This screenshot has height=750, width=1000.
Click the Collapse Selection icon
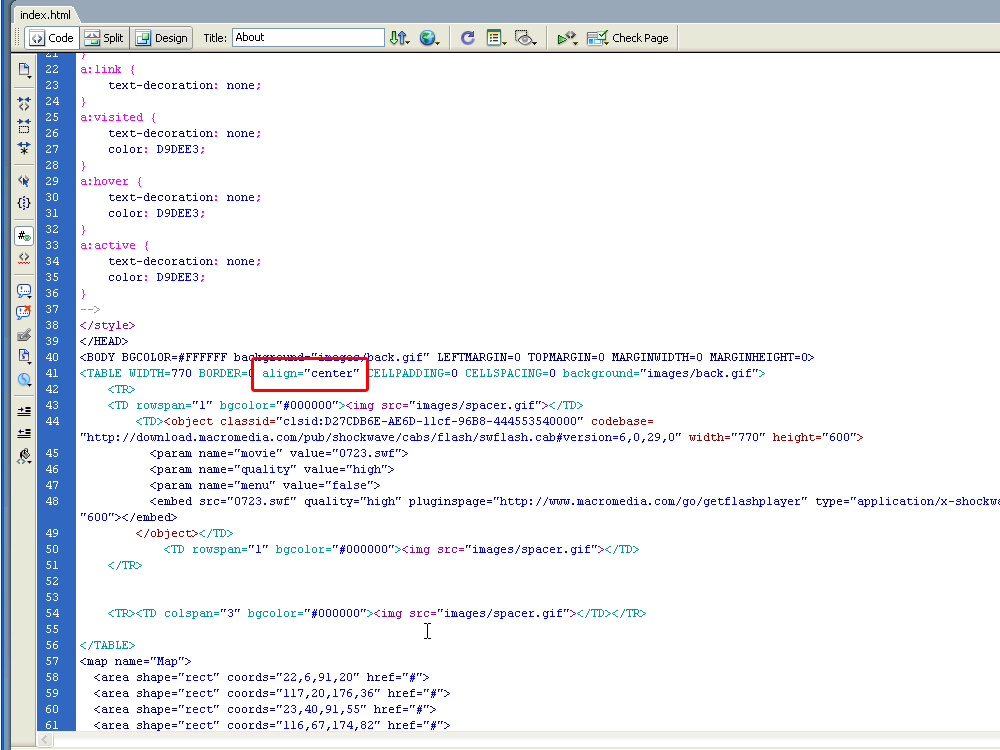click(24, 126)
